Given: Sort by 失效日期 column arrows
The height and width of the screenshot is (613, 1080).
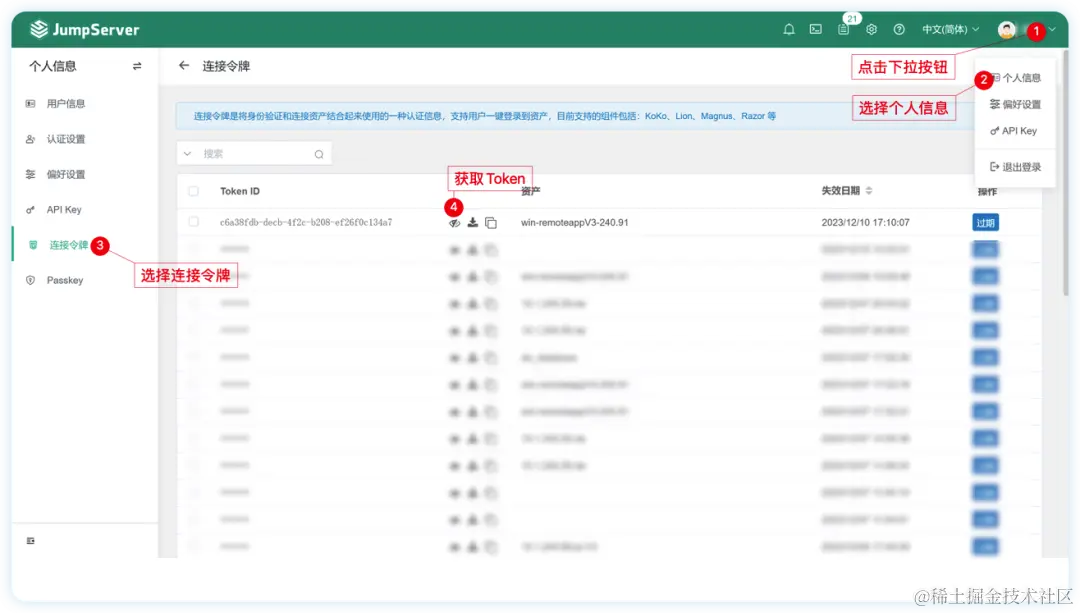Looking at the screenshot, I should [x=869, y=191].
